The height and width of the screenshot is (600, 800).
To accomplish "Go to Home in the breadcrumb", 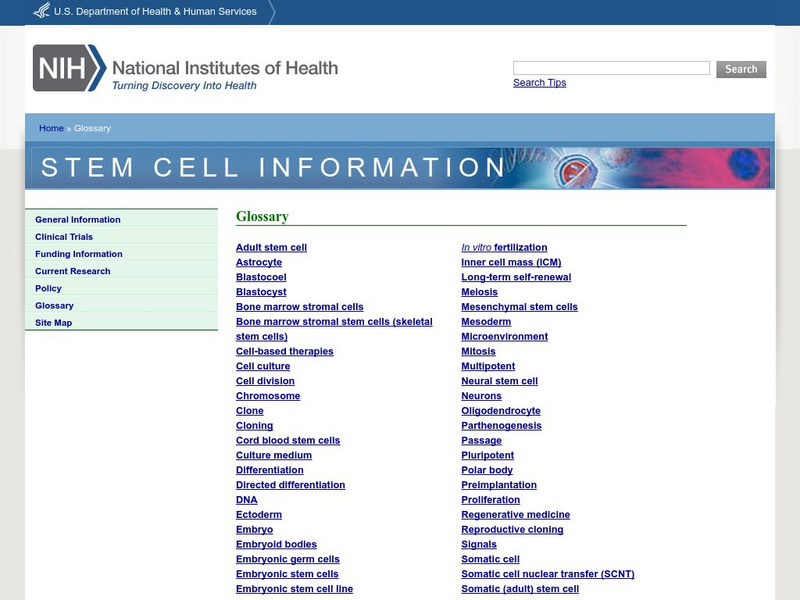I will tap(51, 128).
